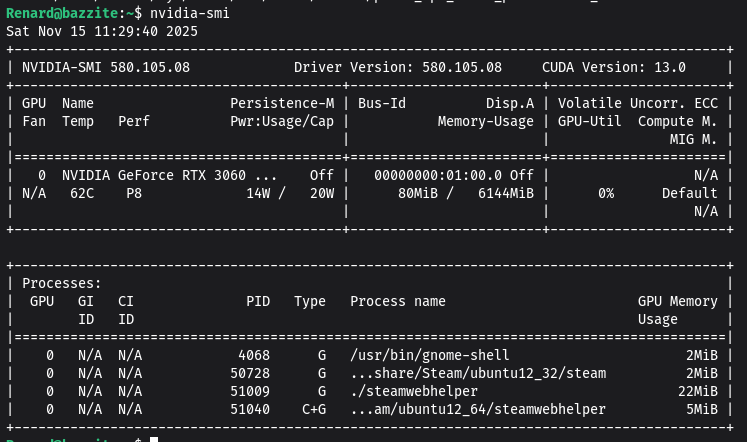Click the Processes: section label
747x442 pixels.
62,284
